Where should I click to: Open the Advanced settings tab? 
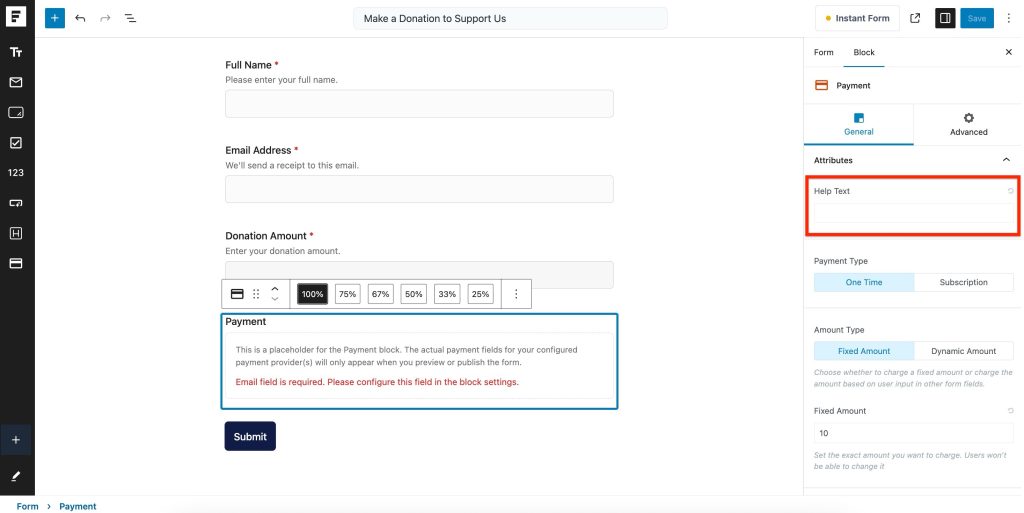pyautogui.click(x=968, y=124)
